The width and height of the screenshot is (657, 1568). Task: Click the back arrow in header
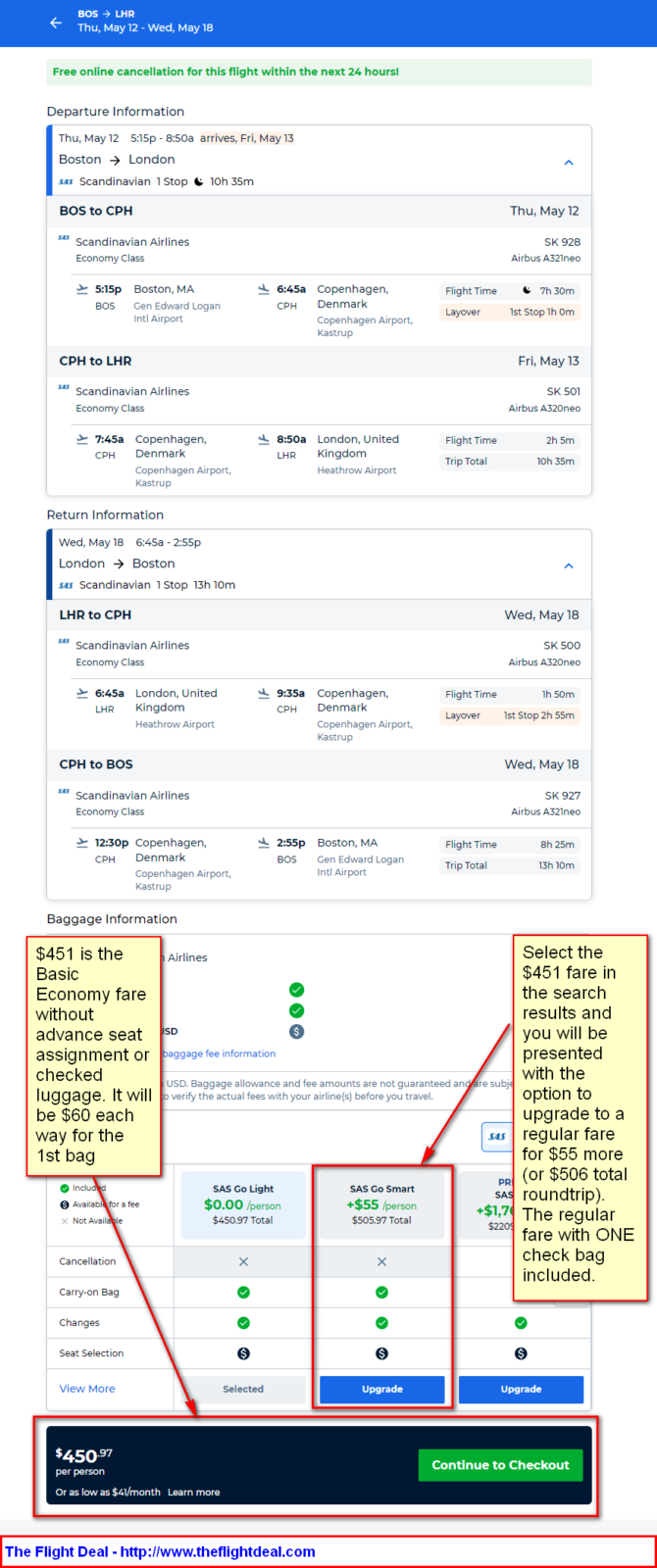(x=56, y=23)
